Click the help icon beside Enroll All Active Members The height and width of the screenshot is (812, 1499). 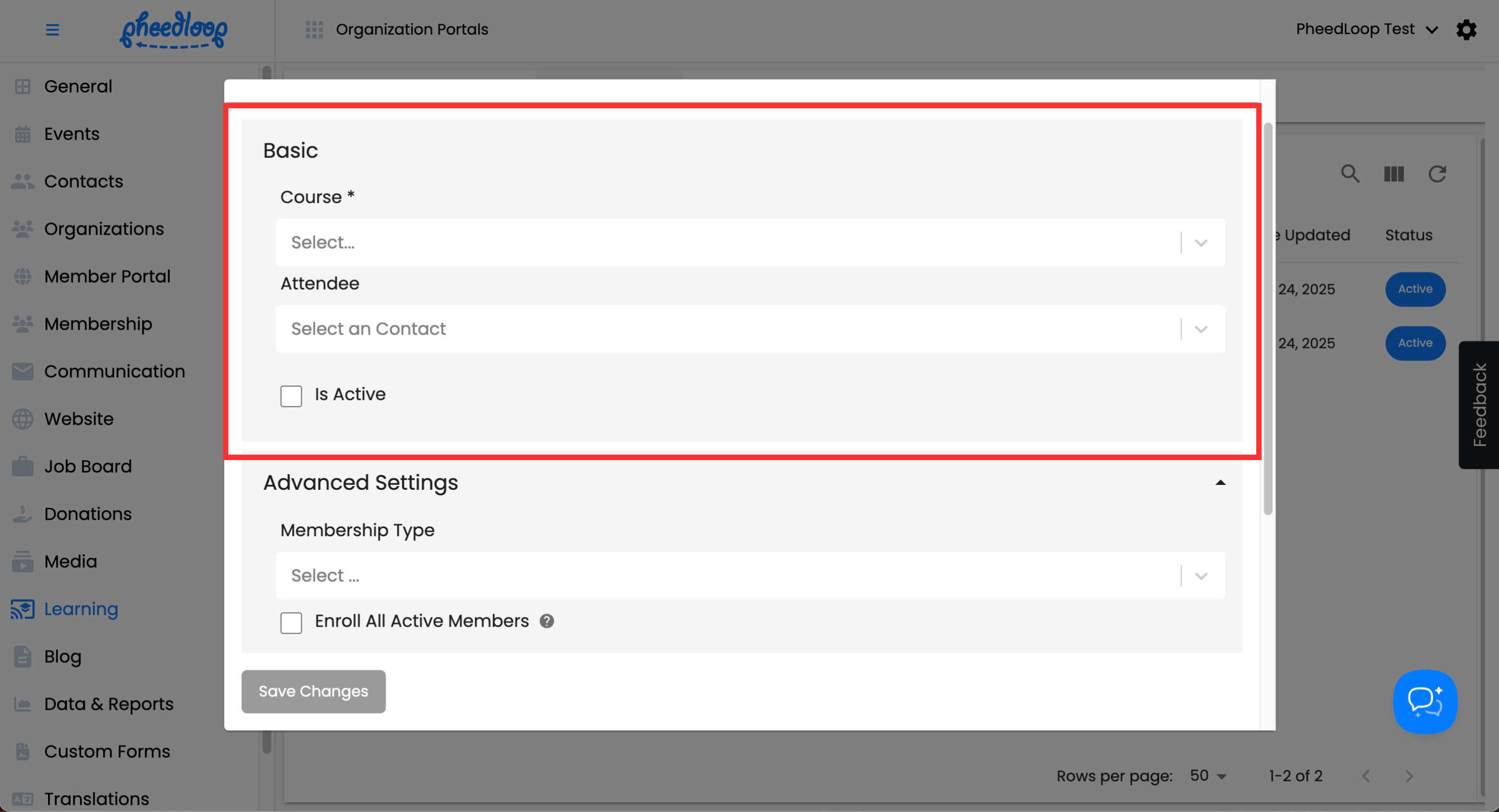point(546,621)
